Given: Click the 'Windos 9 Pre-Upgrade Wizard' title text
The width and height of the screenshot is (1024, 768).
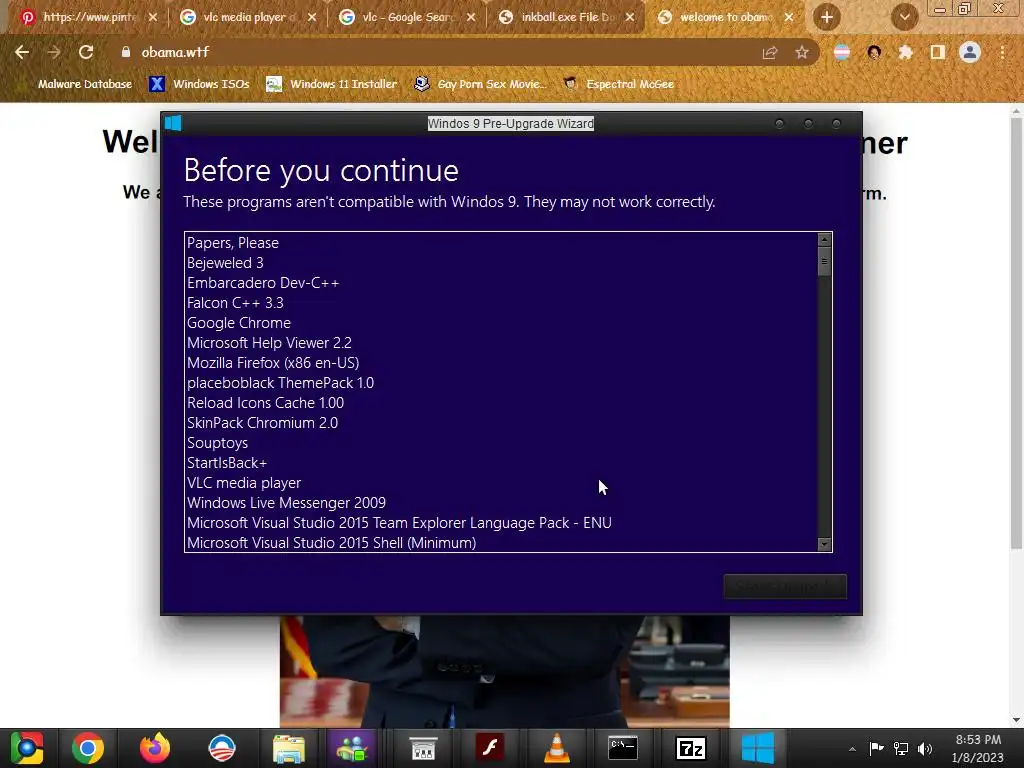Looking at the screenshot, I should 511,123.
